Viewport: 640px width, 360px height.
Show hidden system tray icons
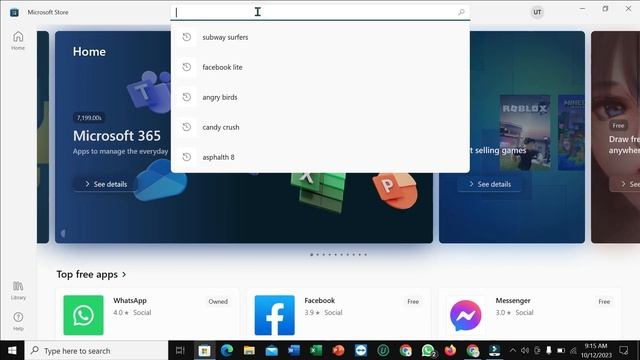pyautogui.click(x=513, y=351)
